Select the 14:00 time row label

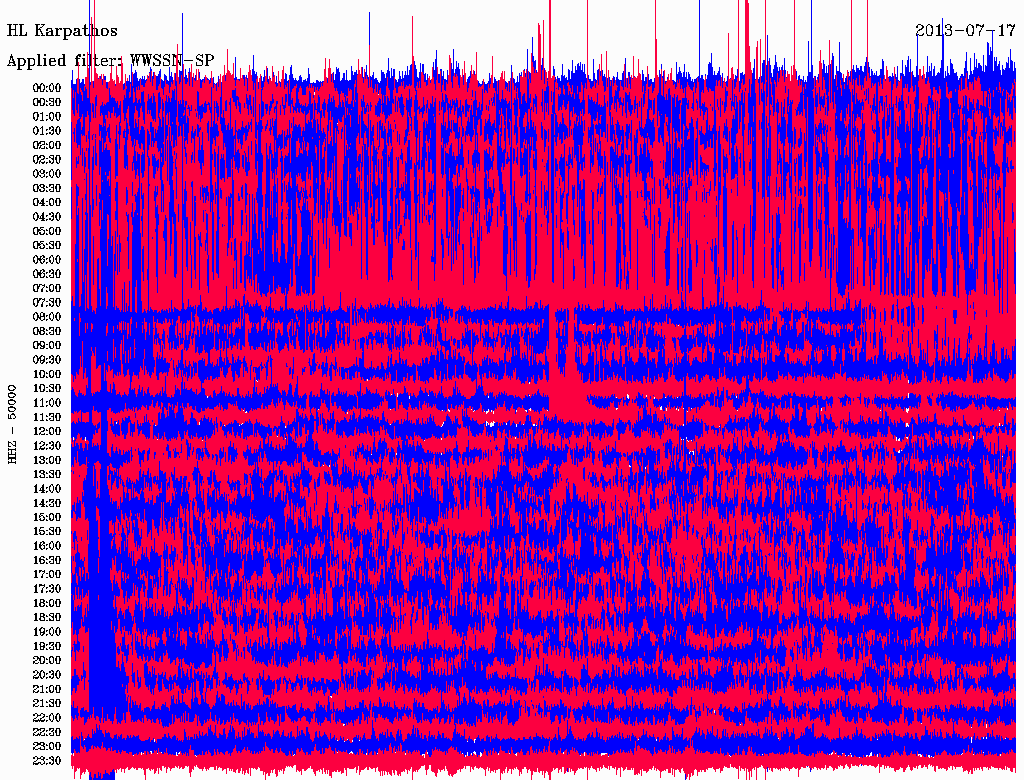tap(47, 489)
